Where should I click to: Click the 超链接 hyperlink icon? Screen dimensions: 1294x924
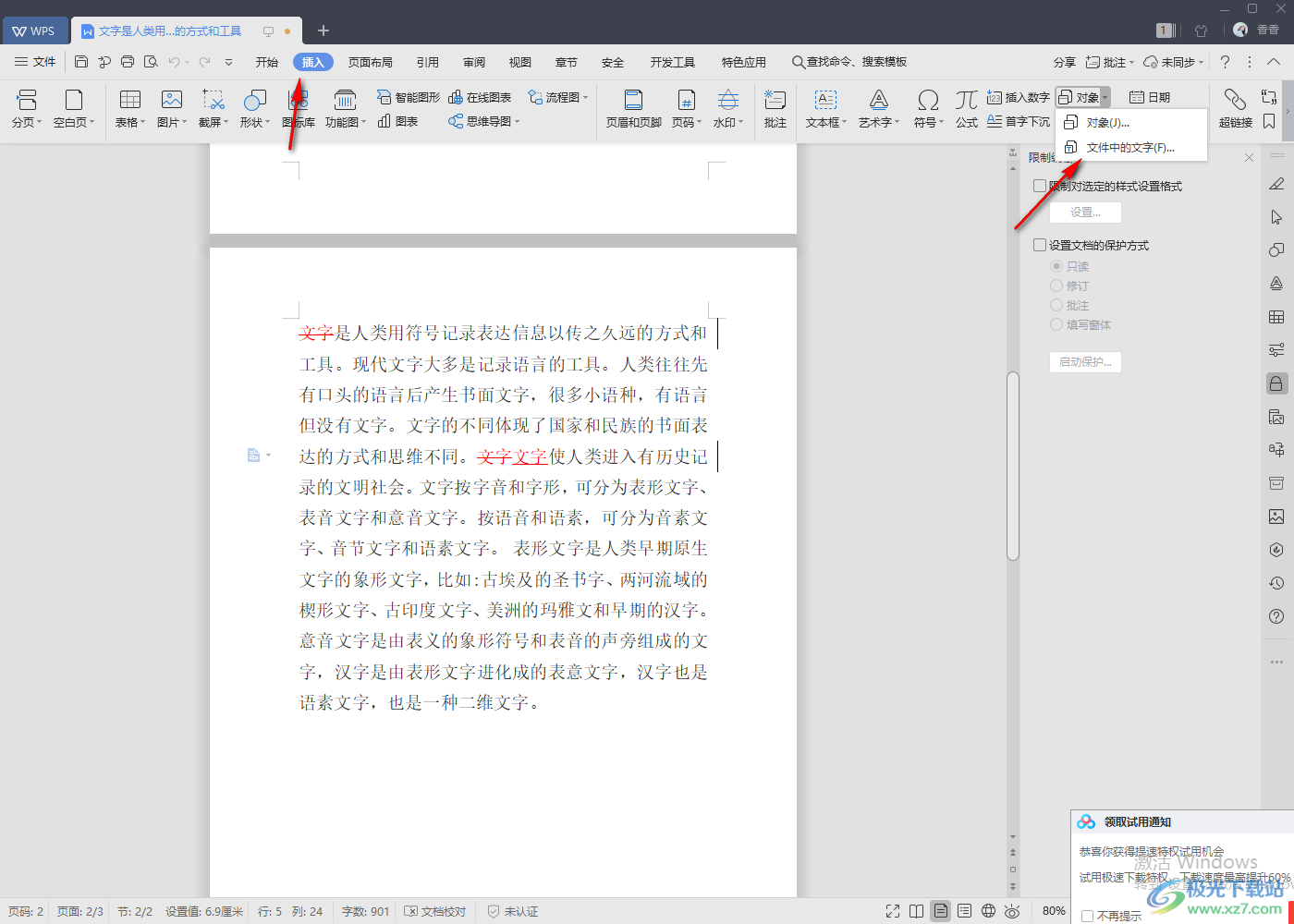point(1235,99)
